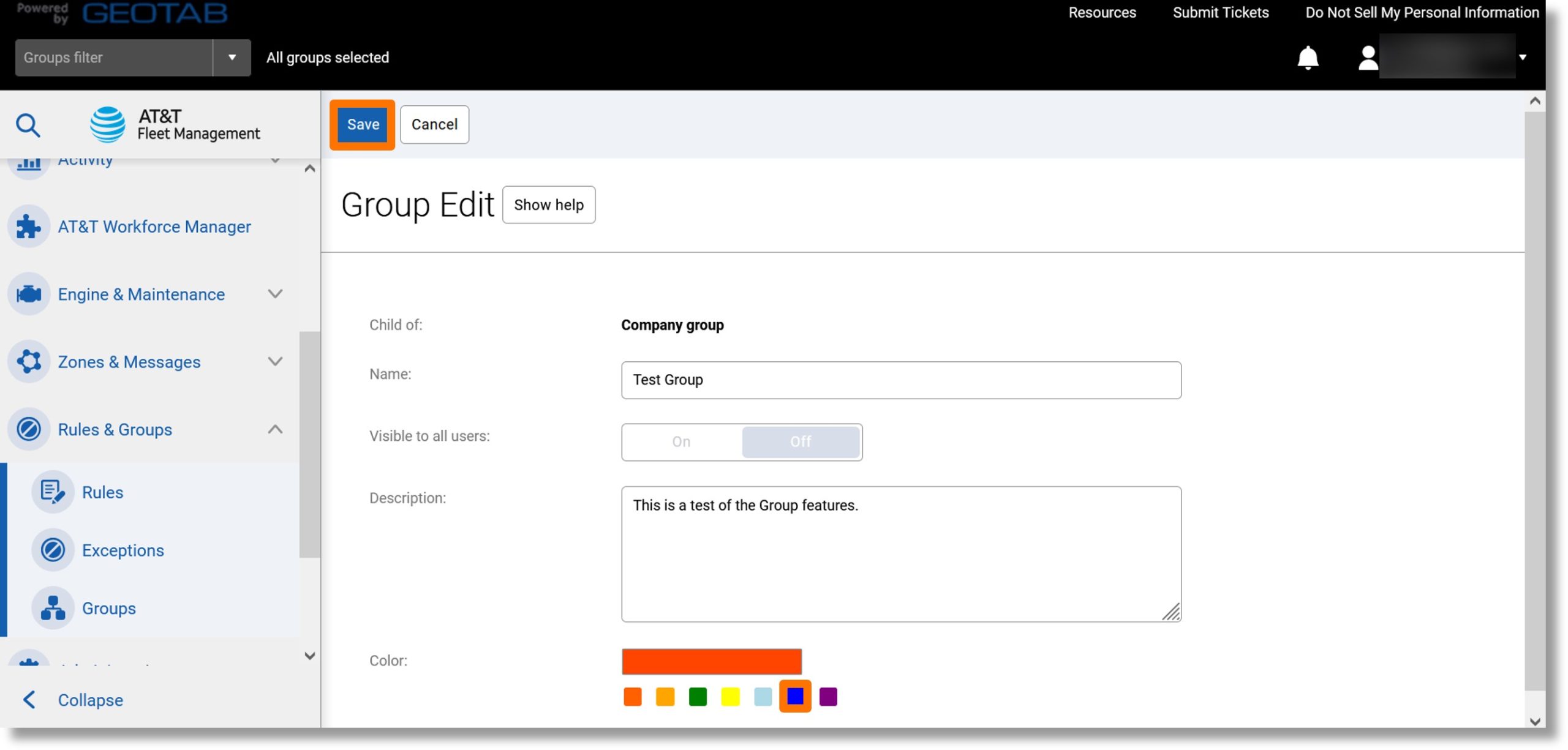Collapse the left sidebar navigation
1568x750 pixels.
(89, 699)
